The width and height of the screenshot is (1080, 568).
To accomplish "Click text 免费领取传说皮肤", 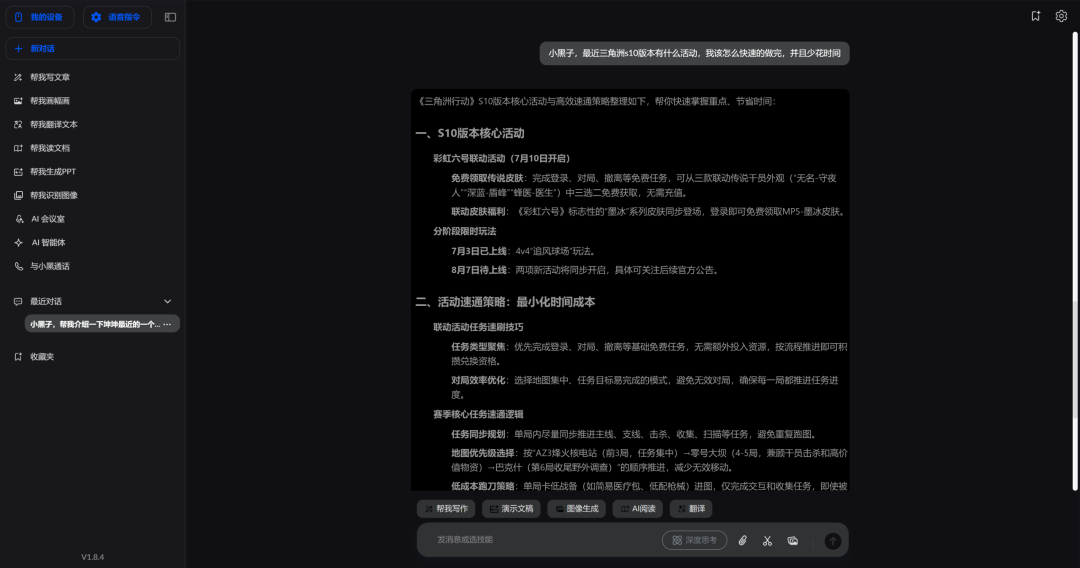I will [487, 178].
